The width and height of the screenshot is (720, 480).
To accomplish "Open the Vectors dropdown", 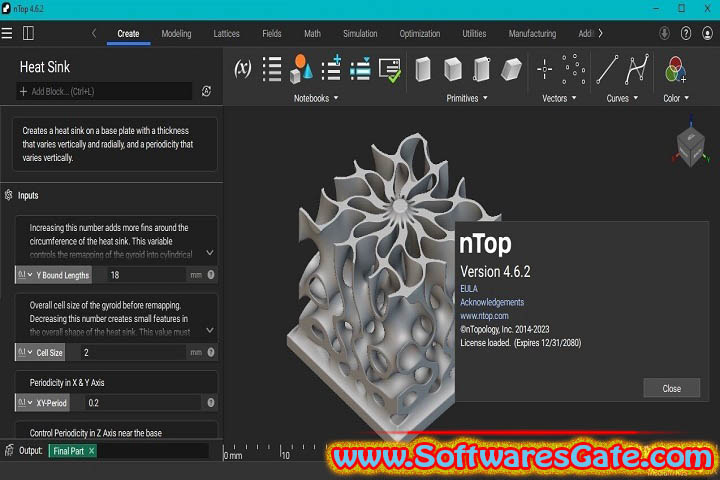I will (x=559, y=98).
